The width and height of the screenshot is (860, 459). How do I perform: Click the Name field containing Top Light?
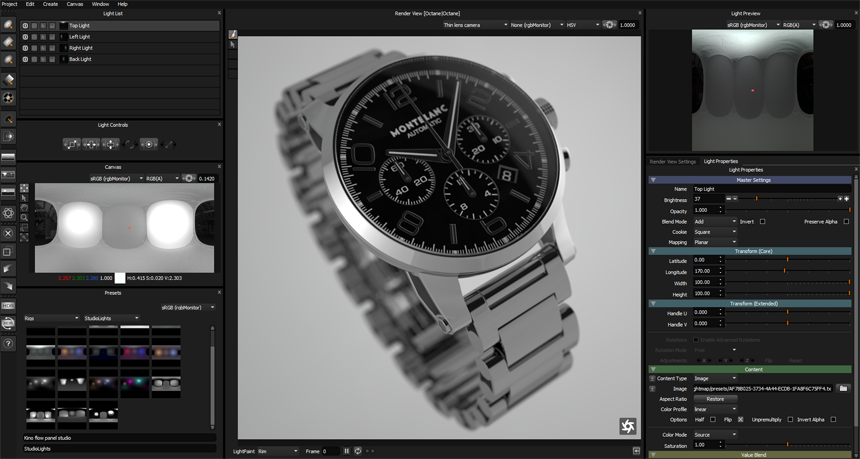(772, 189)
